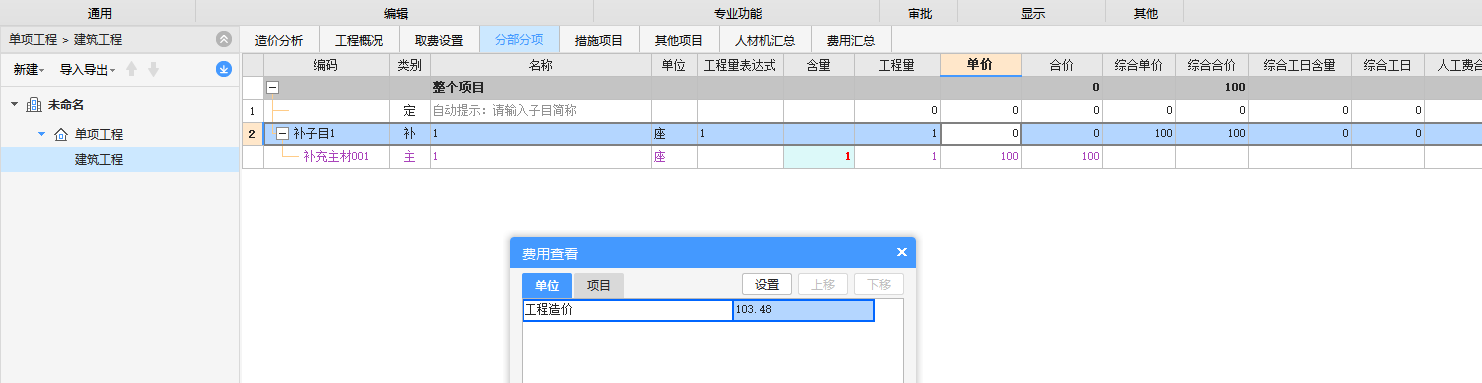This screenshot has width=1482, height=383.
Task: Open the 新建 dropdown
Action: tap(29, 70)
